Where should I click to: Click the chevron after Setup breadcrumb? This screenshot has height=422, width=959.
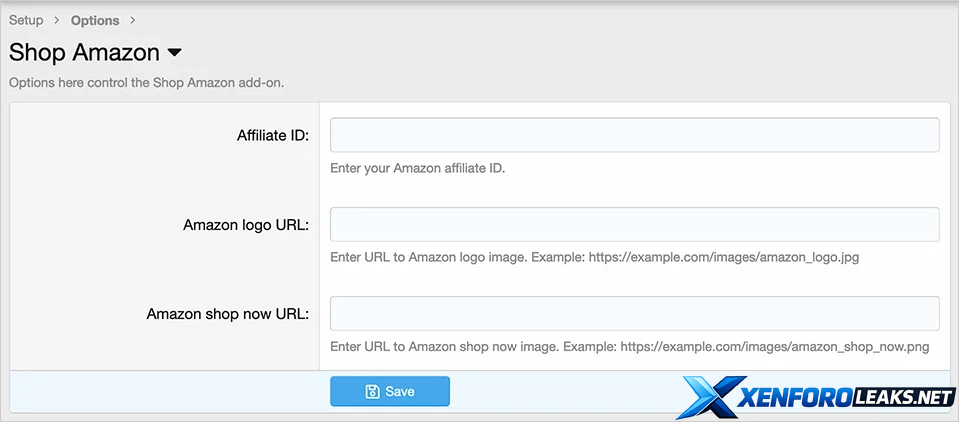[x=57, y=21]
